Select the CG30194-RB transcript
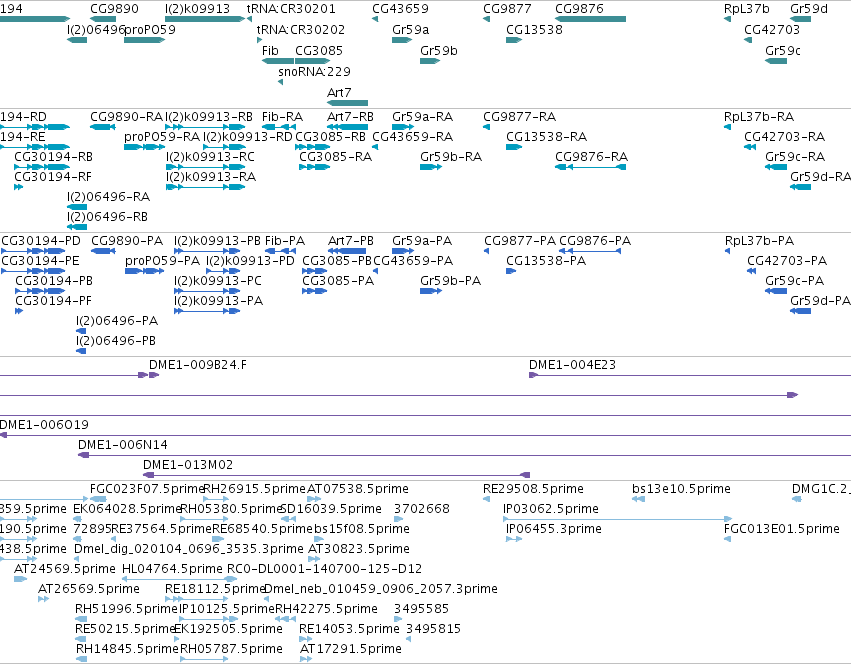This screenshot has width=851, height=664. point(40,167)
